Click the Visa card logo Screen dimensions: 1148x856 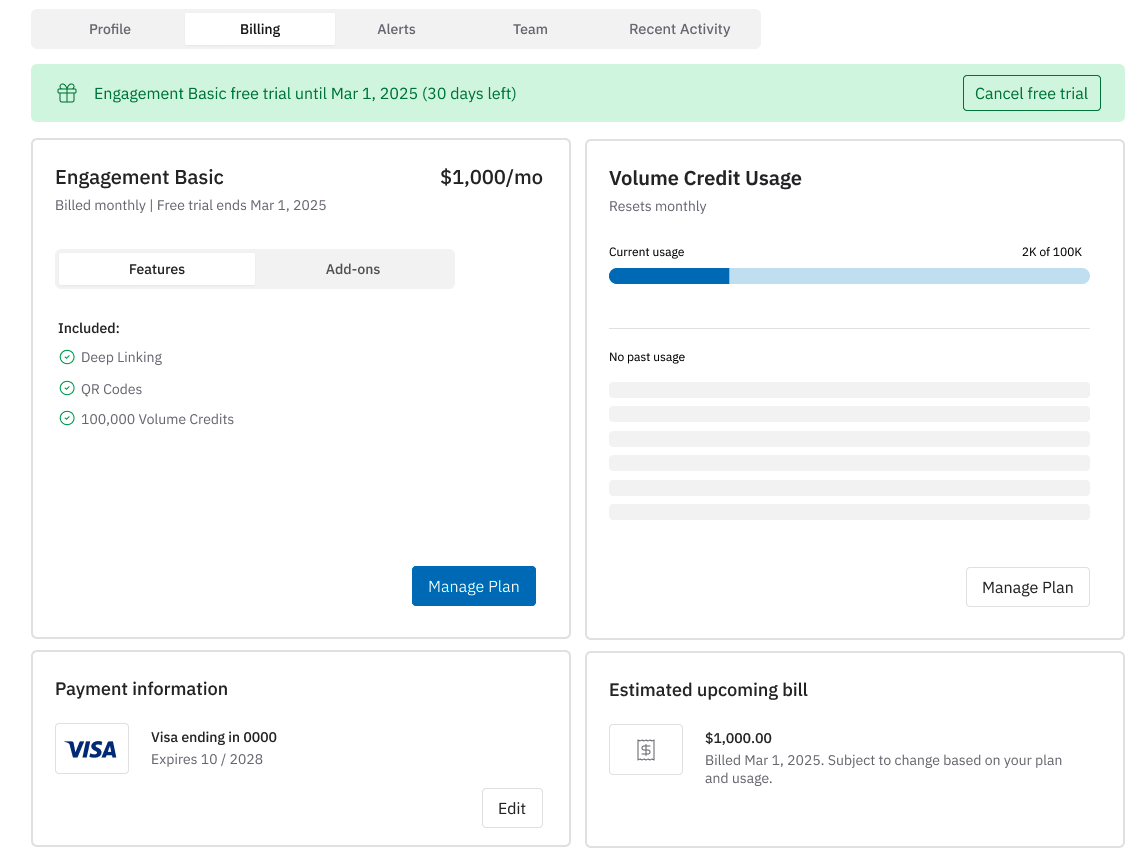[92, 749]
